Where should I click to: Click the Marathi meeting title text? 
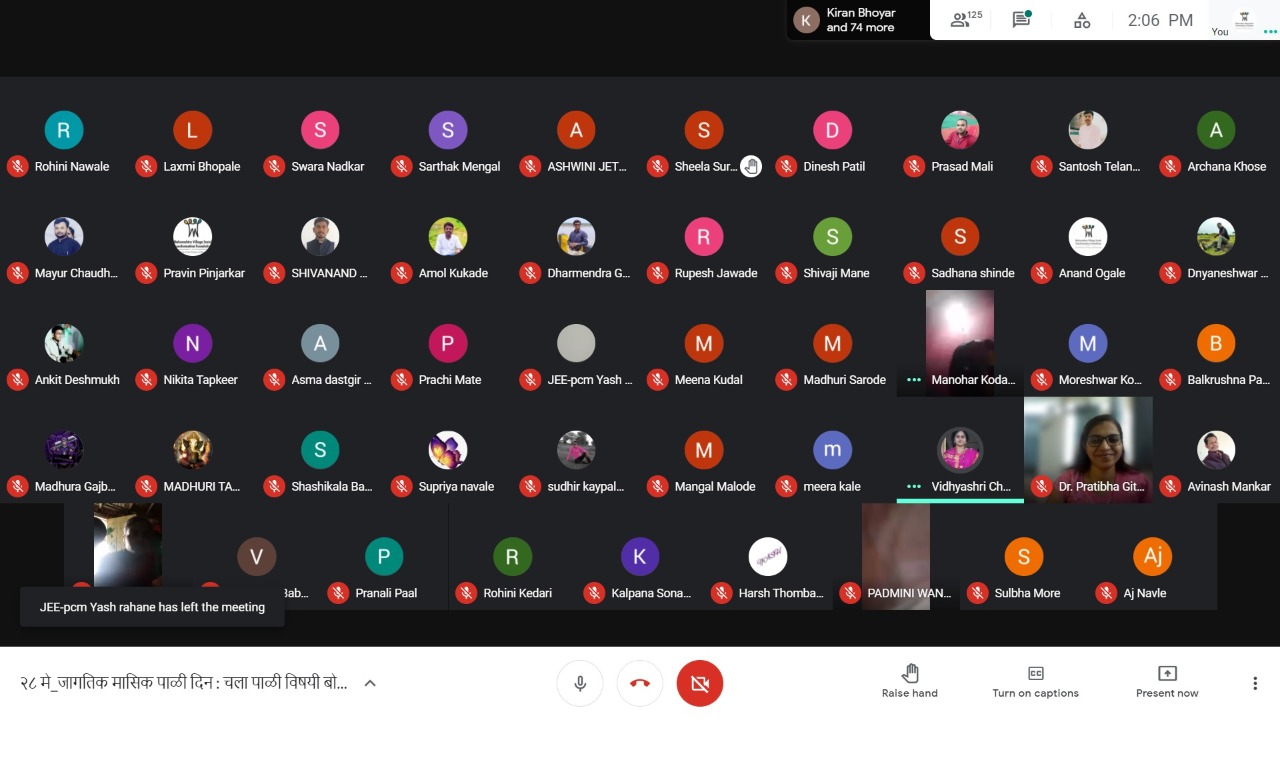(x=184, y=684)
